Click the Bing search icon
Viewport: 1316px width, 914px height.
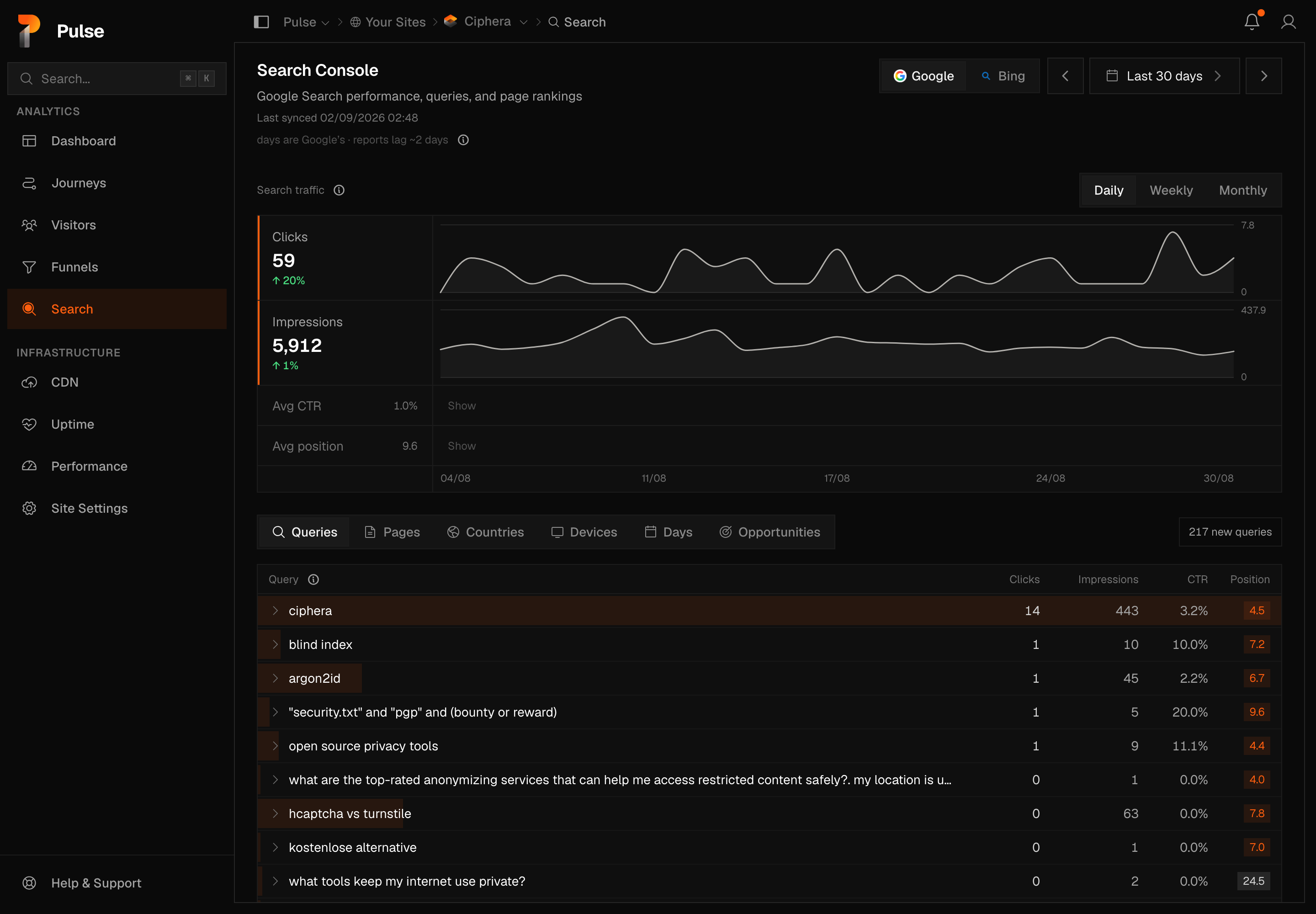(986, 75)
